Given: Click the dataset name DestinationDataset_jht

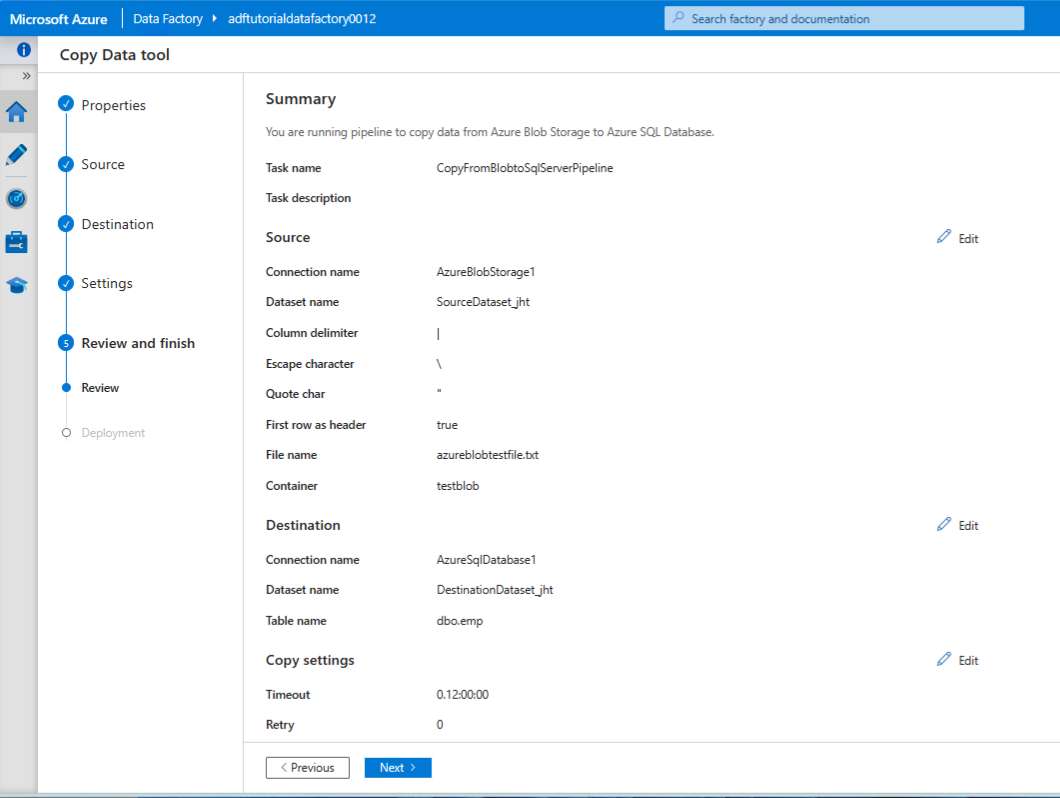Looking at the screenshot, I should 495,590.
